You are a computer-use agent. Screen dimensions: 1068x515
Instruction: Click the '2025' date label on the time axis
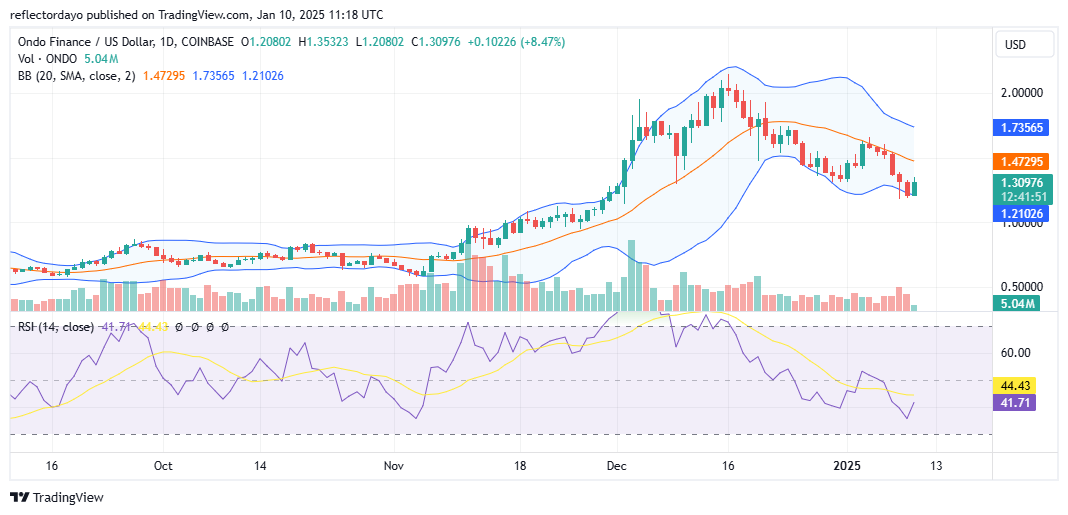[847, 467]
